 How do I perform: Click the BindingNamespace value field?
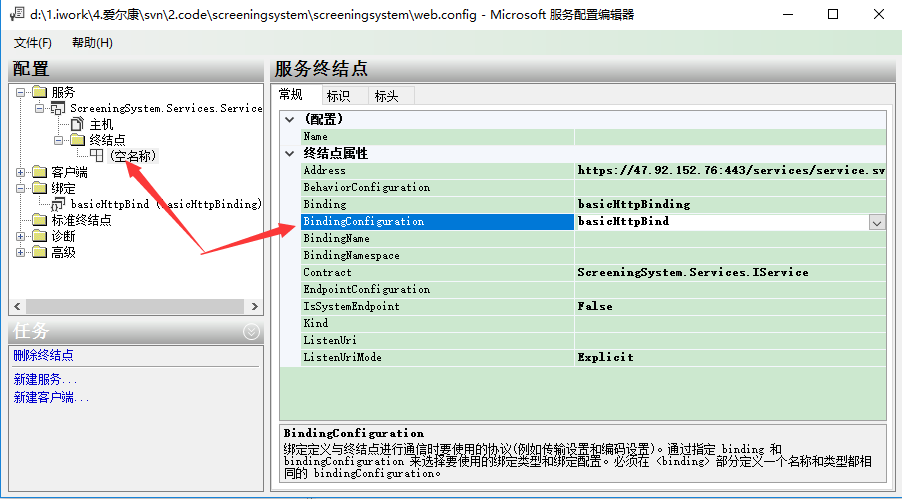(x=730, y=256)
